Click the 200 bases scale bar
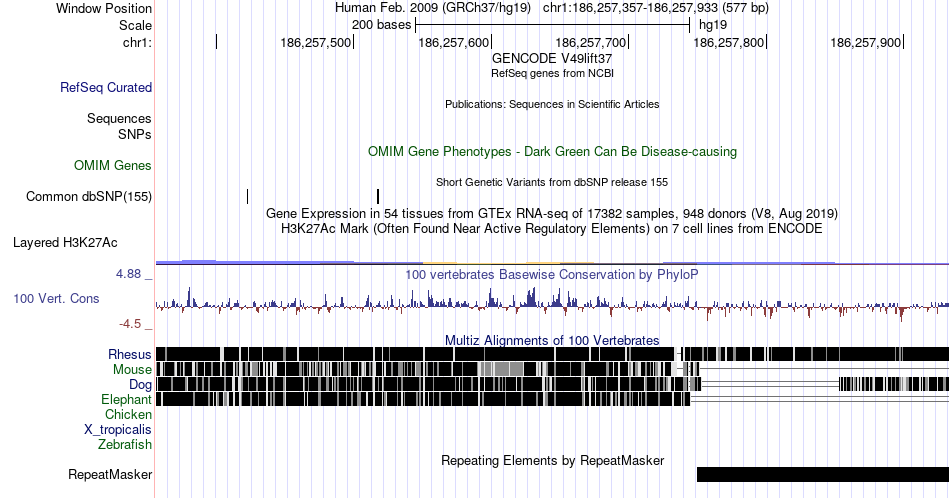This screenshot has width=950, height=498. [x=552, y=25]
